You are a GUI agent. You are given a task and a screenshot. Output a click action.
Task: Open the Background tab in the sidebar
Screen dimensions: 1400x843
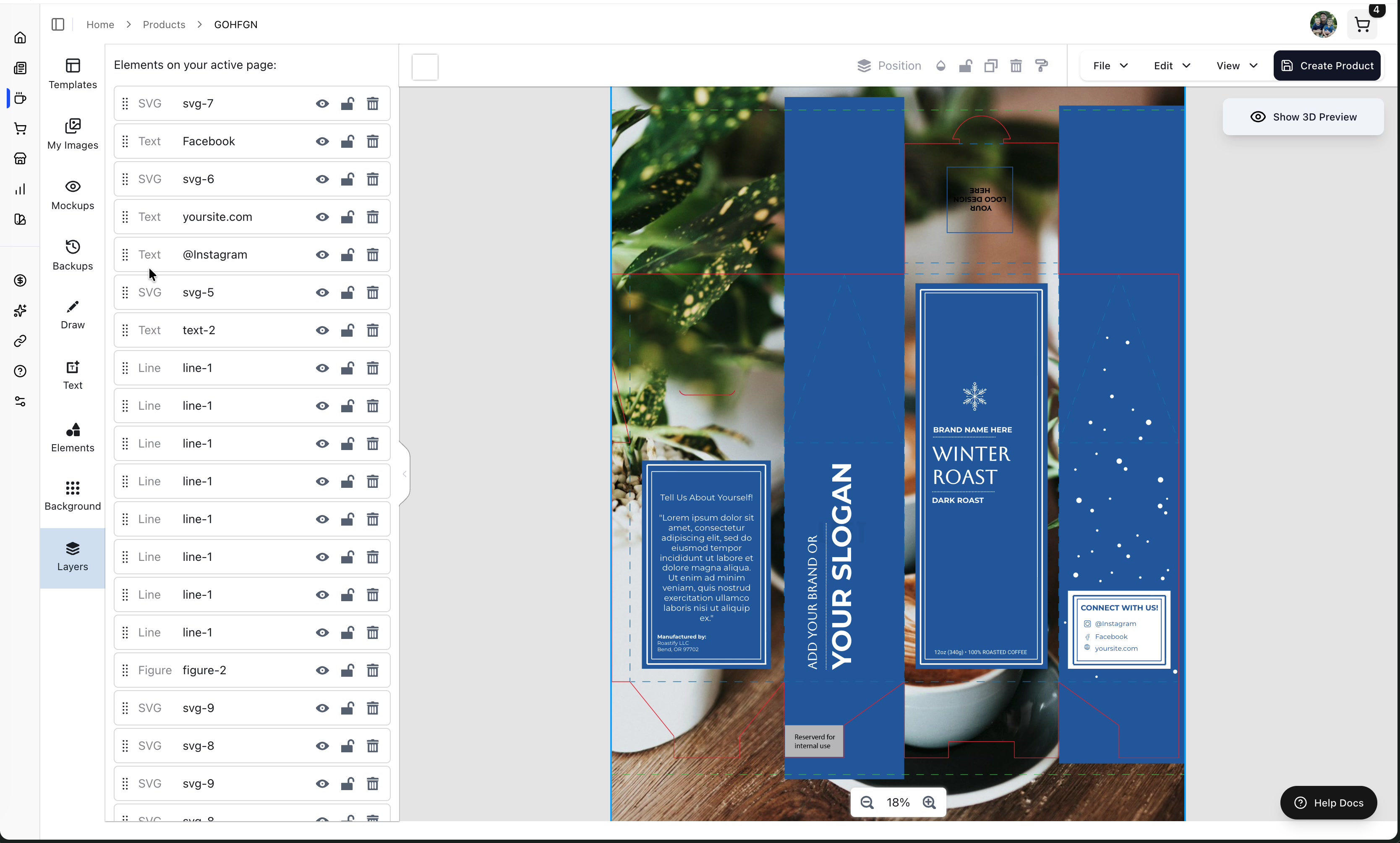[73, 495]
